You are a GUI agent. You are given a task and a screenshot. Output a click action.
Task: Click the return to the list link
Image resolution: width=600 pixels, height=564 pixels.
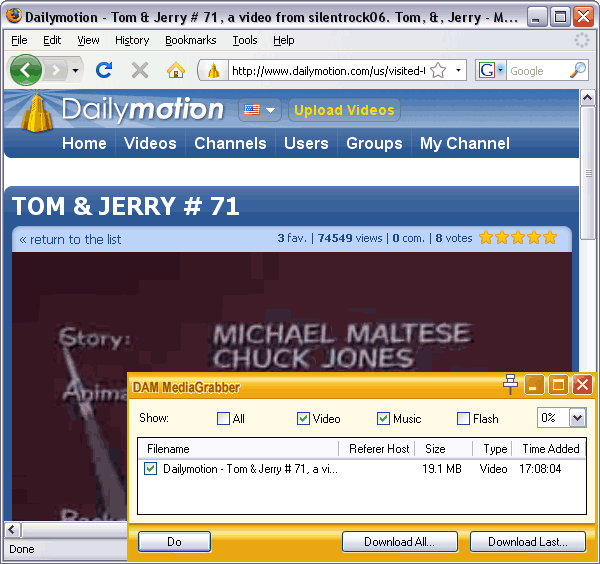coord(70,240)
